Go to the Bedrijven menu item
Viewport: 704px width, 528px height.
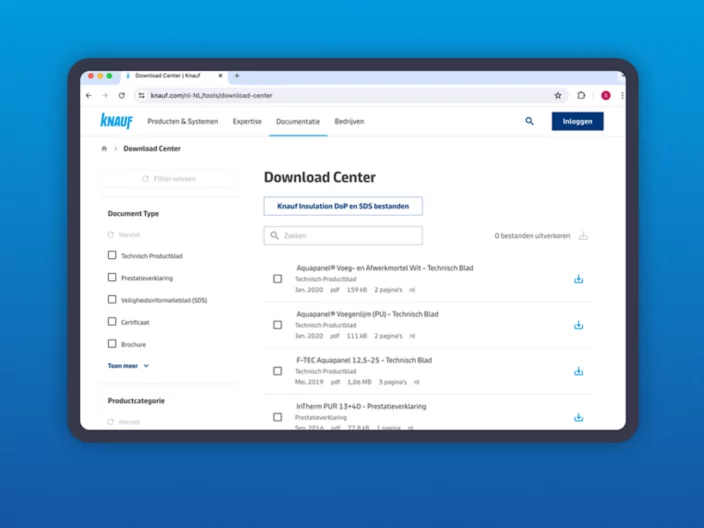pos(349,121)
